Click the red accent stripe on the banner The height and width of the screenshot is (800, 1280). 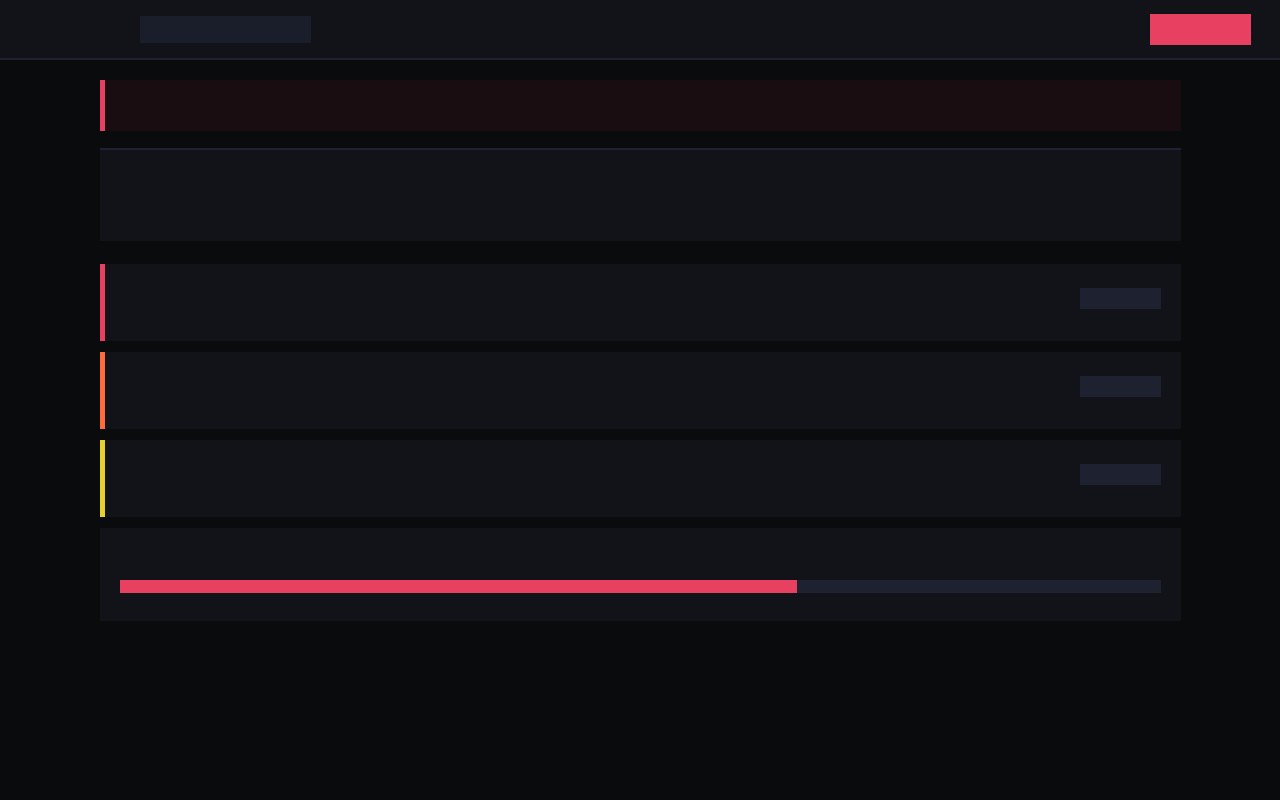102,105
